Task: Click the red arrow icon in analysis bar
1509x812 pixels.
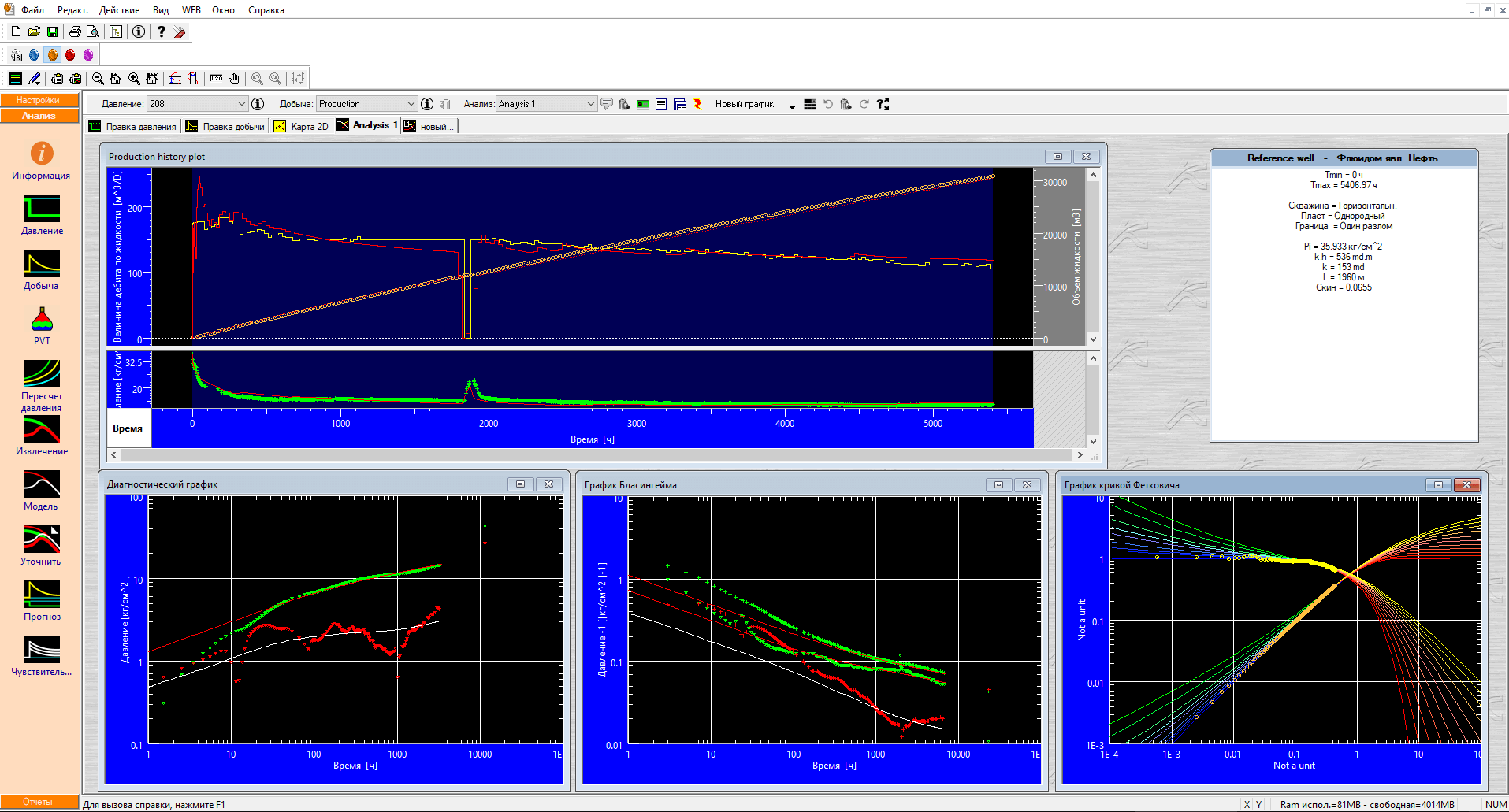Action: click(697, 104)
